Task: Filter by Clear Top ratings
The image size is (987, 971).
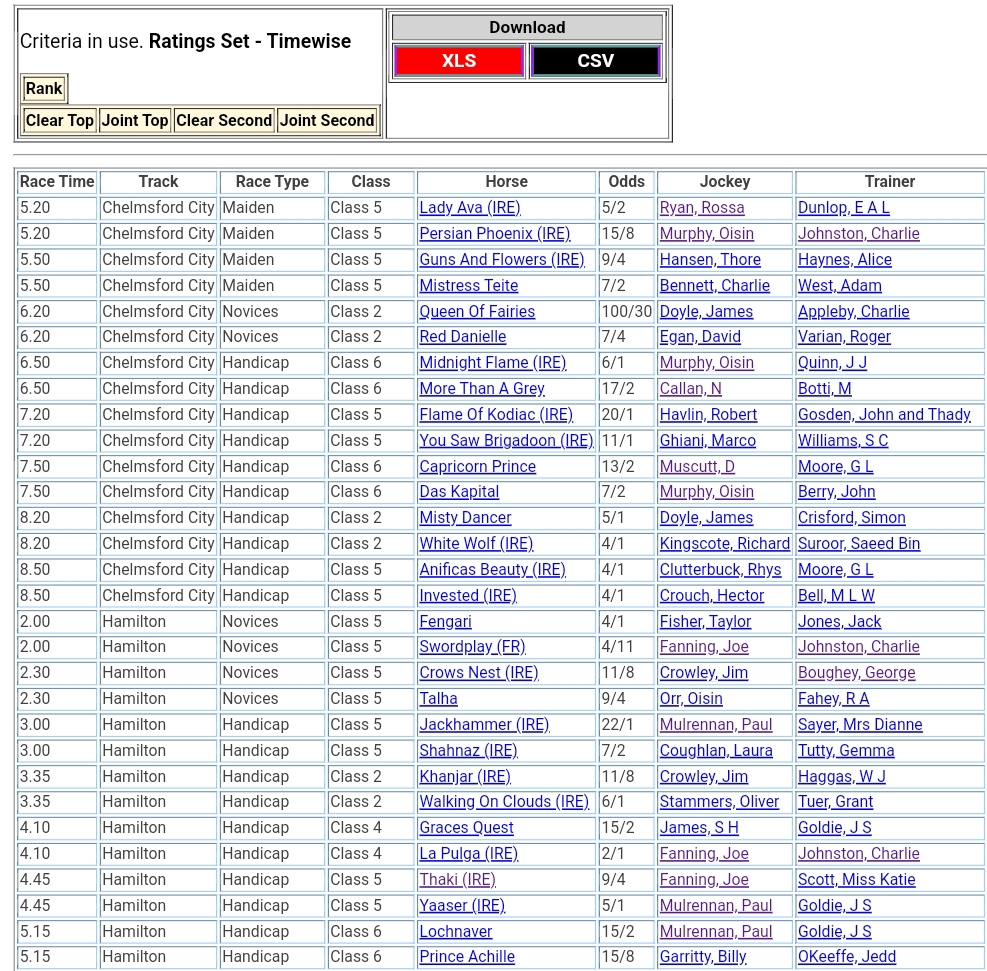Action: 59,120
